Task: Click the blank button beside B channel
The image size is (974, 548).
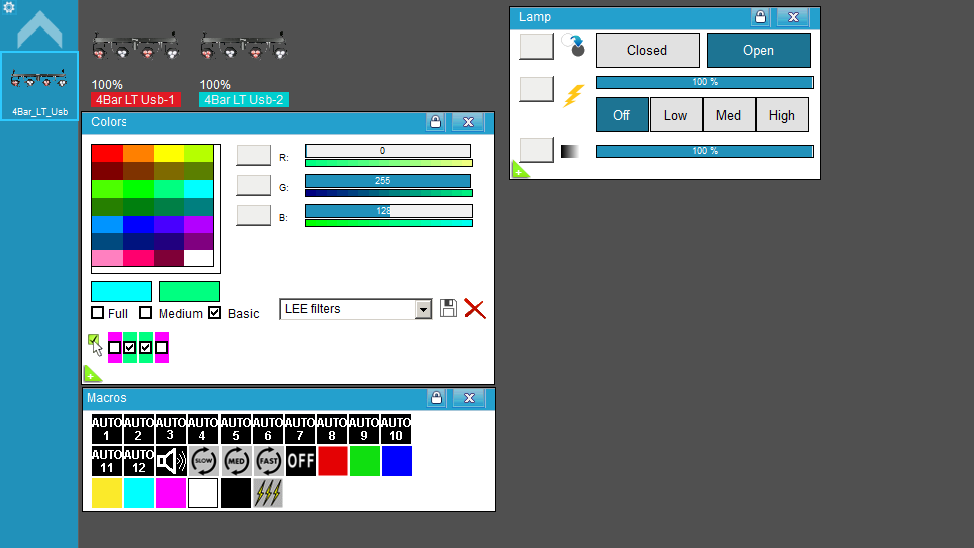Action: pyautogui.click(x=253, y=215)
